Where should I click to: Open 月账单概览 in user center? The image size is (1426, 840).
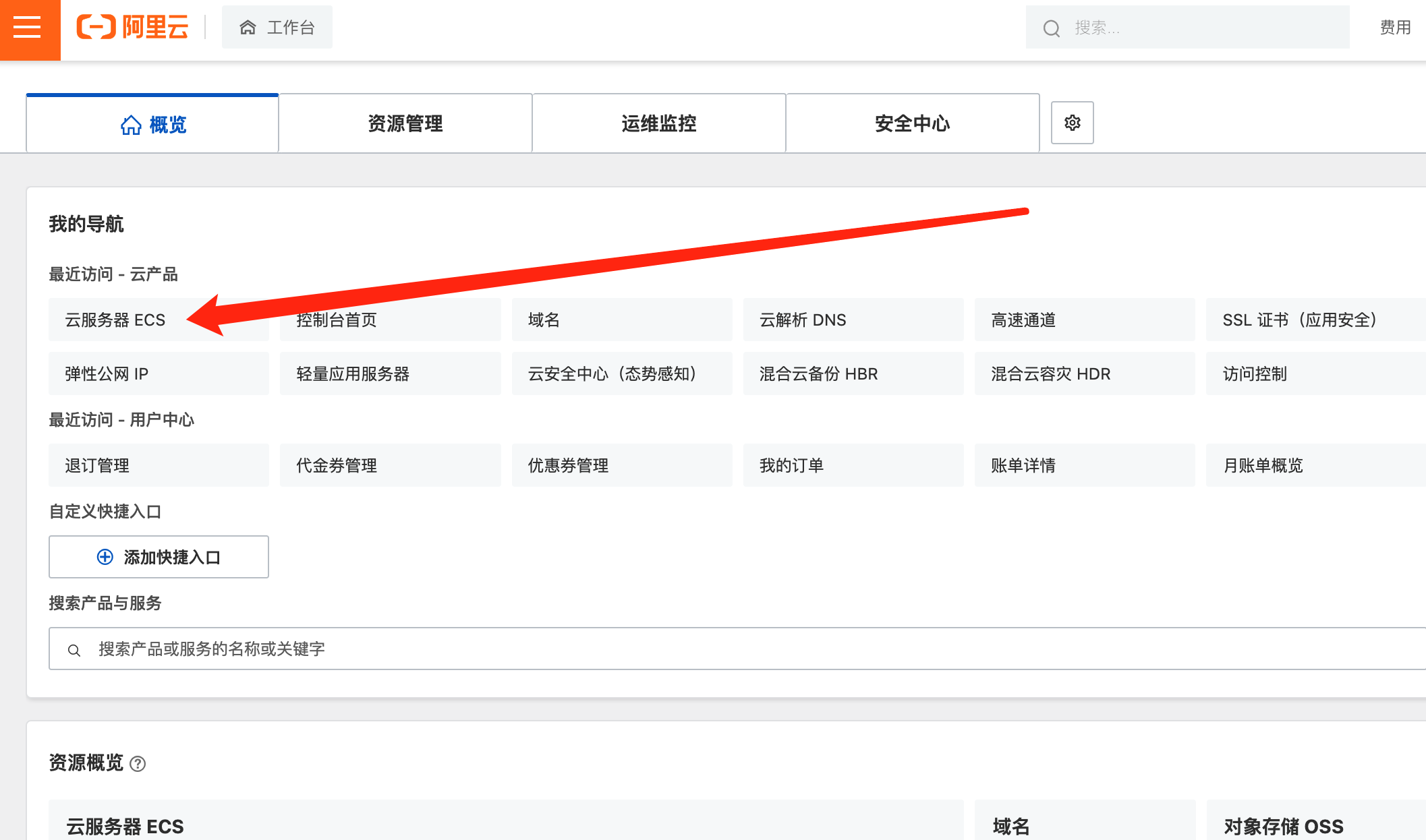(1316, 465)
